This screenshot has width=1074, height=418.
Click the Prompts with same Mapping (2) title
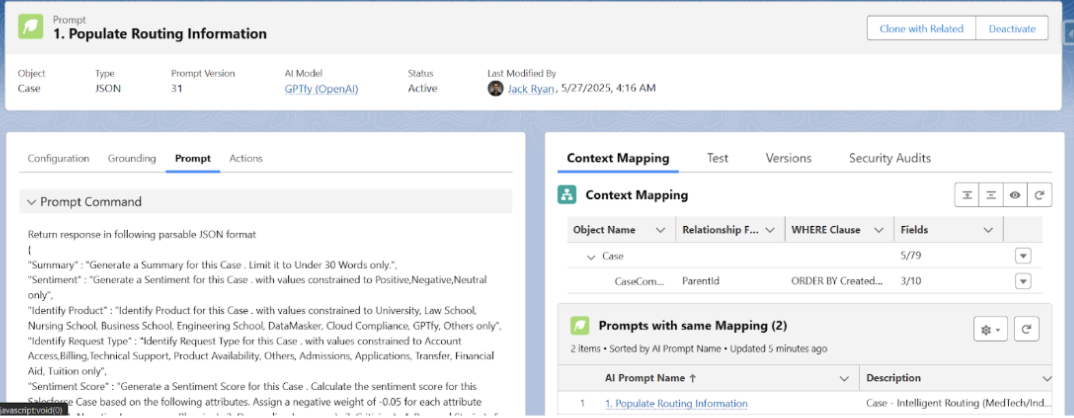692,325
